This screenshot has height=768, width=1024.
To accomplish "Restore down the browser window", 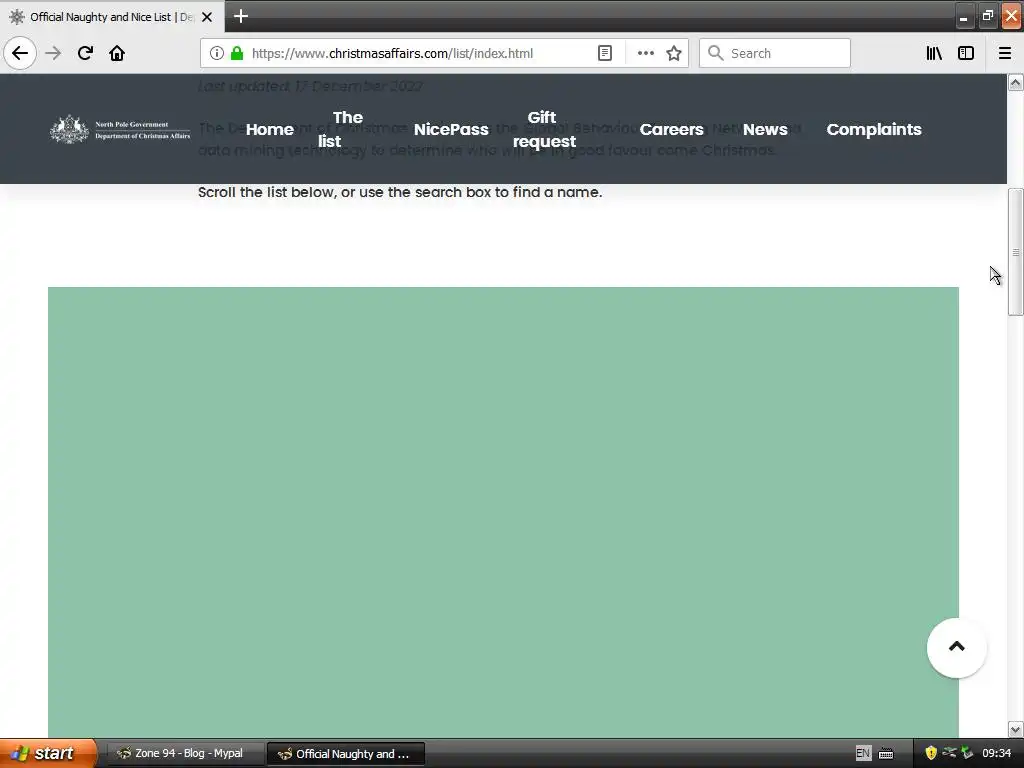I will (x=987, y=17).
